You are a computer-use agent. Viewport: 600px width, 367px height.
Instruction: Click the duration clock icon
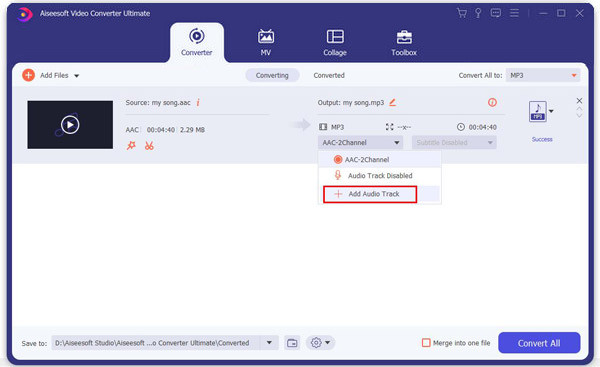tap(461, 127)
